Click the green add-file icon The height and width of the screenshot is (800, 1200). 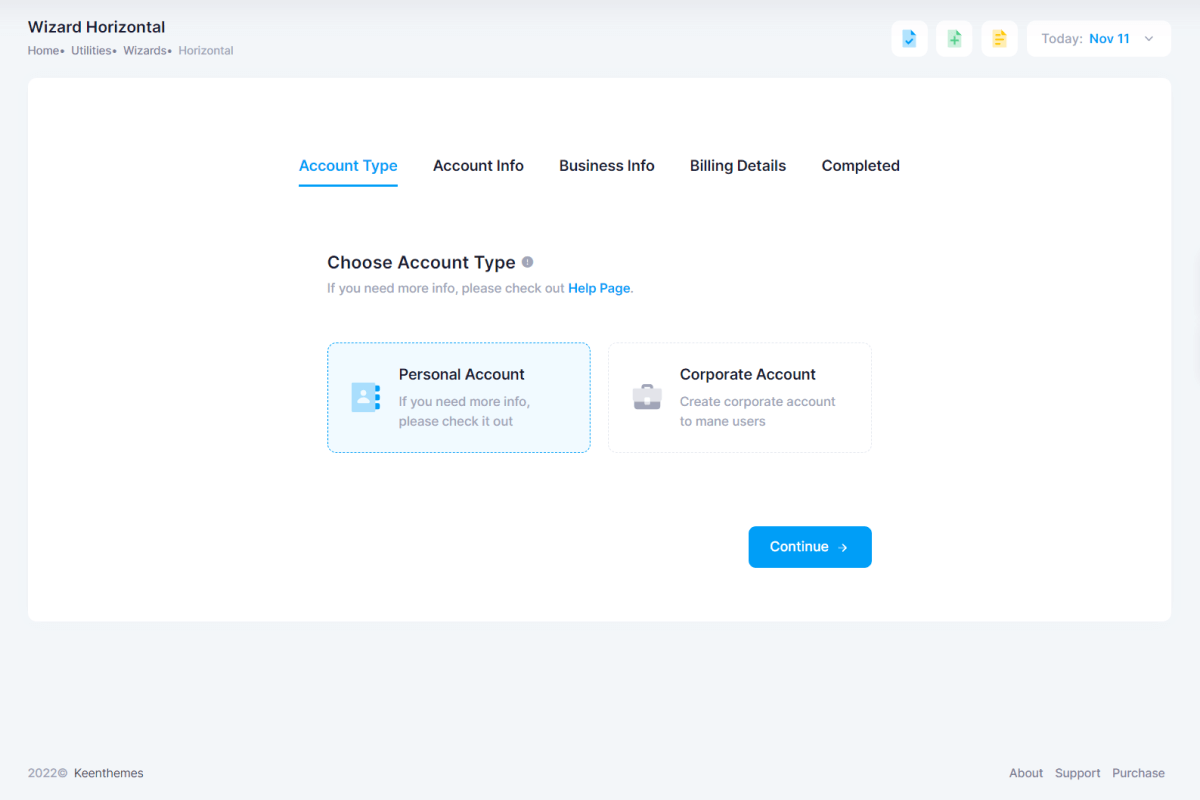coord(954,39)
